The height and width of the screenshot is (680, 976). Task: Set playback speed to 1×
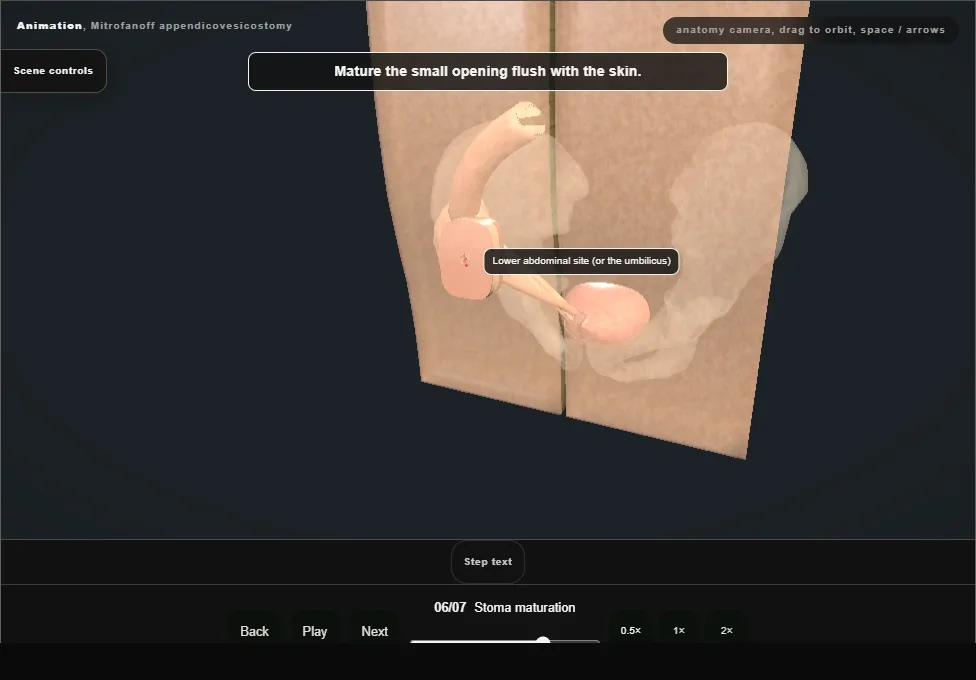pyautogui.click(x=678, y=630)
